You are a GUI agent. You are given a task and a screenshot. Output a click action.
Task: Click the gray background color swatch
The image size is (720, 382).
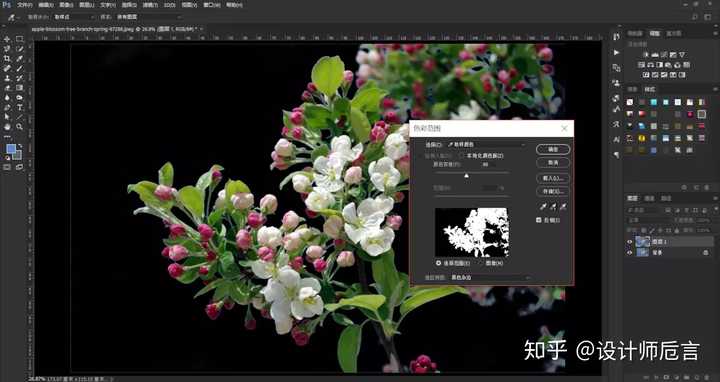[17, 155]
